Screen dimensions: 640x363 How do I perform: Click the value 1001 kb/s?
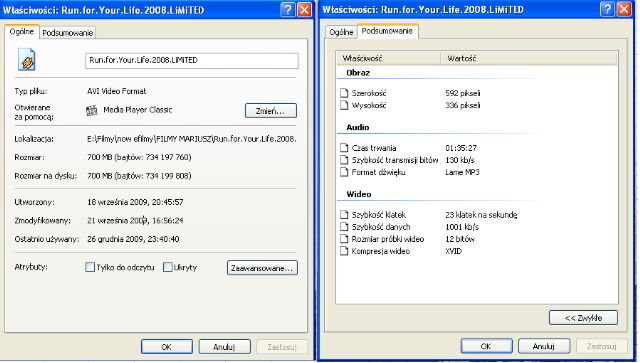point(462,227)
